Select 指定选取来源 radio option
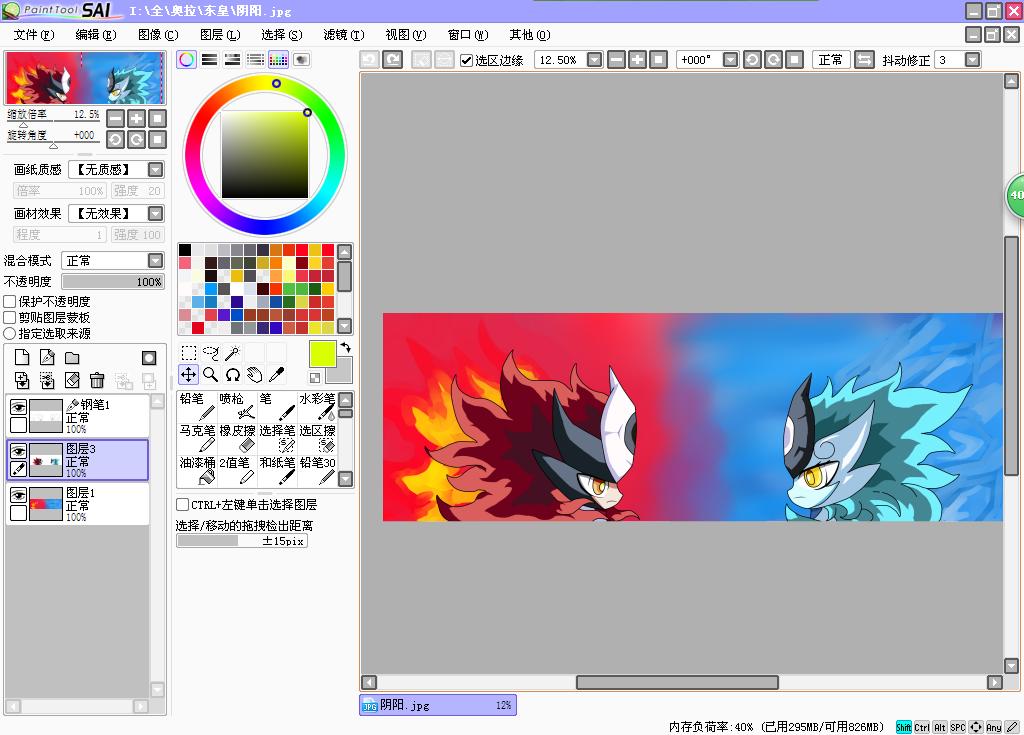This screenshot has width=1024, height=735. tap(10, 333)
